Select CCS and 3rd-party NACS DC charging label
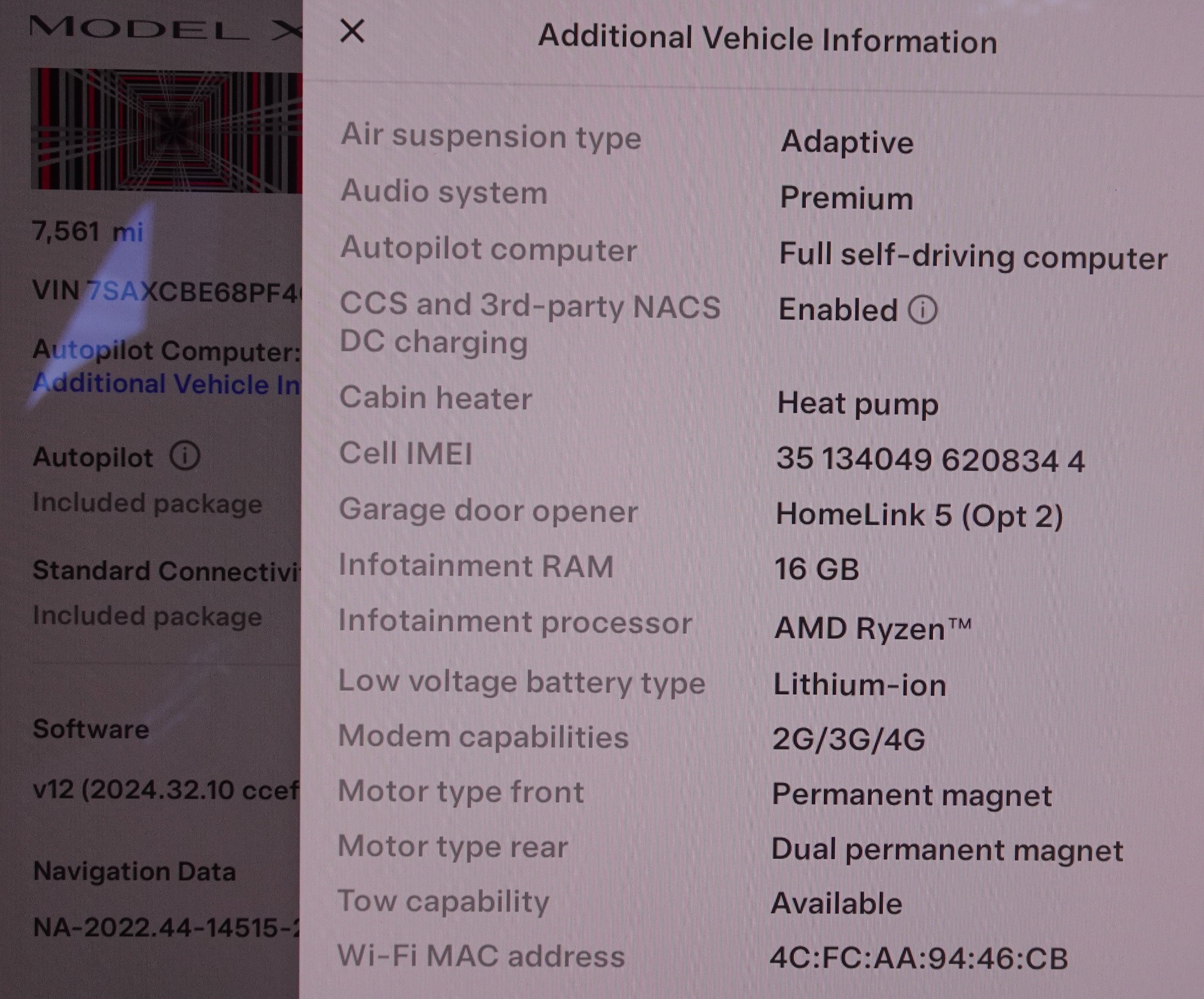Screen dimensions: 1204x999 point(530,323)
